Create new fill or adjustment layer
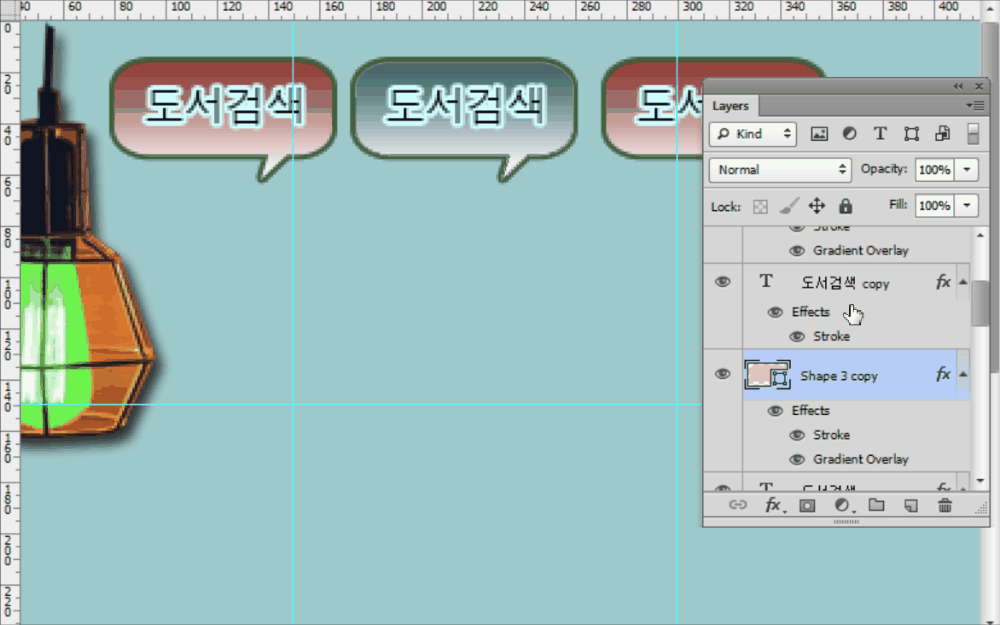 [x=843, y=505]
